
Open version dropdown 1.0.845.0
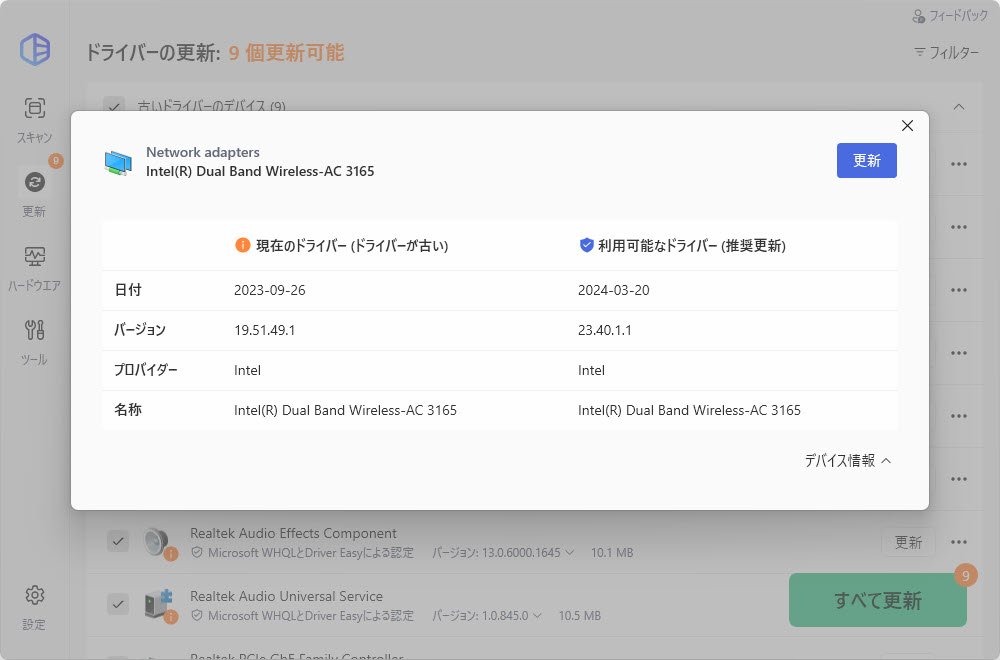tap(487, 616)
